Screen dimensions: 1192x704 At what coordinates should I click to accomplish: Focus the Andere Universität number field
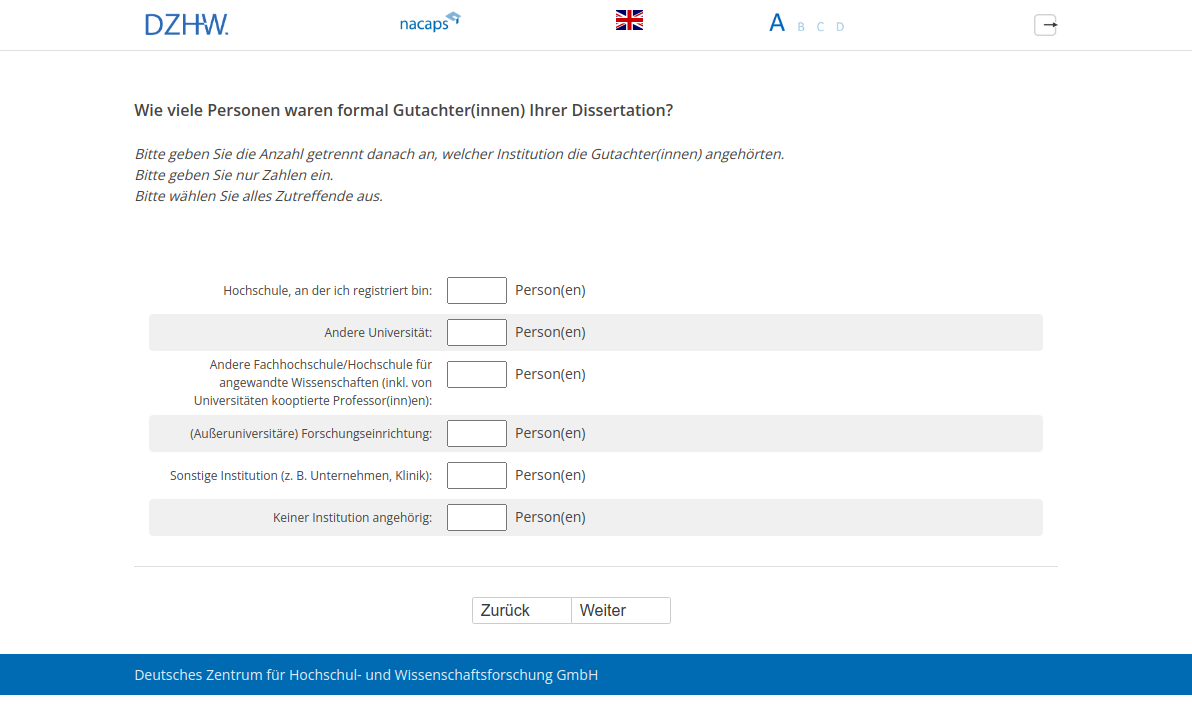(x=476, y=333)
